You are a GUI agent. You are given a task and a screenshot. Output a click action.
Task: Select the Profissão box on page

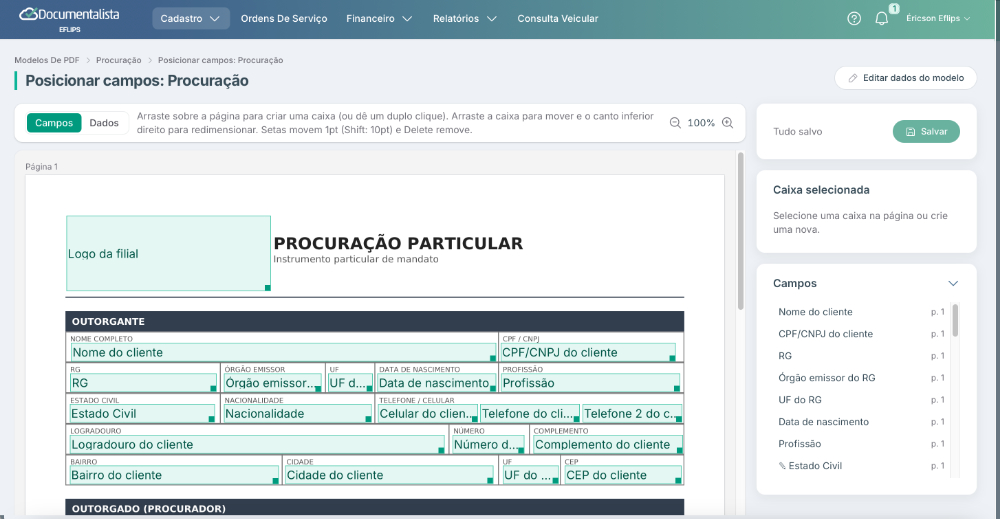tap(591, 383)
